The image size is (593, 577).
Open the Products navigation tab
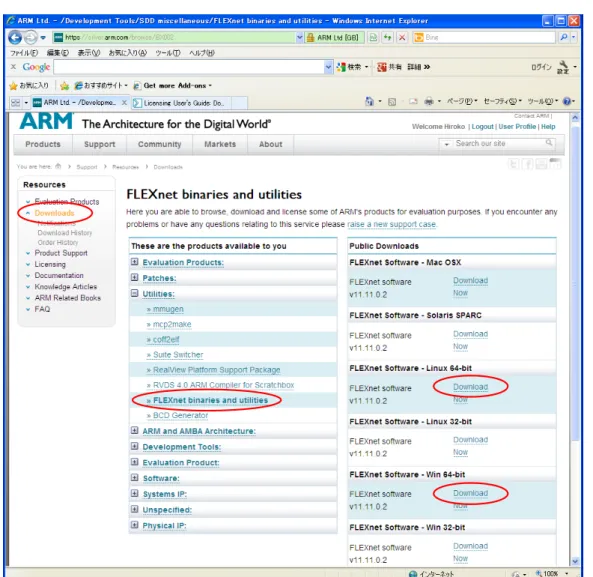tap(43, 144)
